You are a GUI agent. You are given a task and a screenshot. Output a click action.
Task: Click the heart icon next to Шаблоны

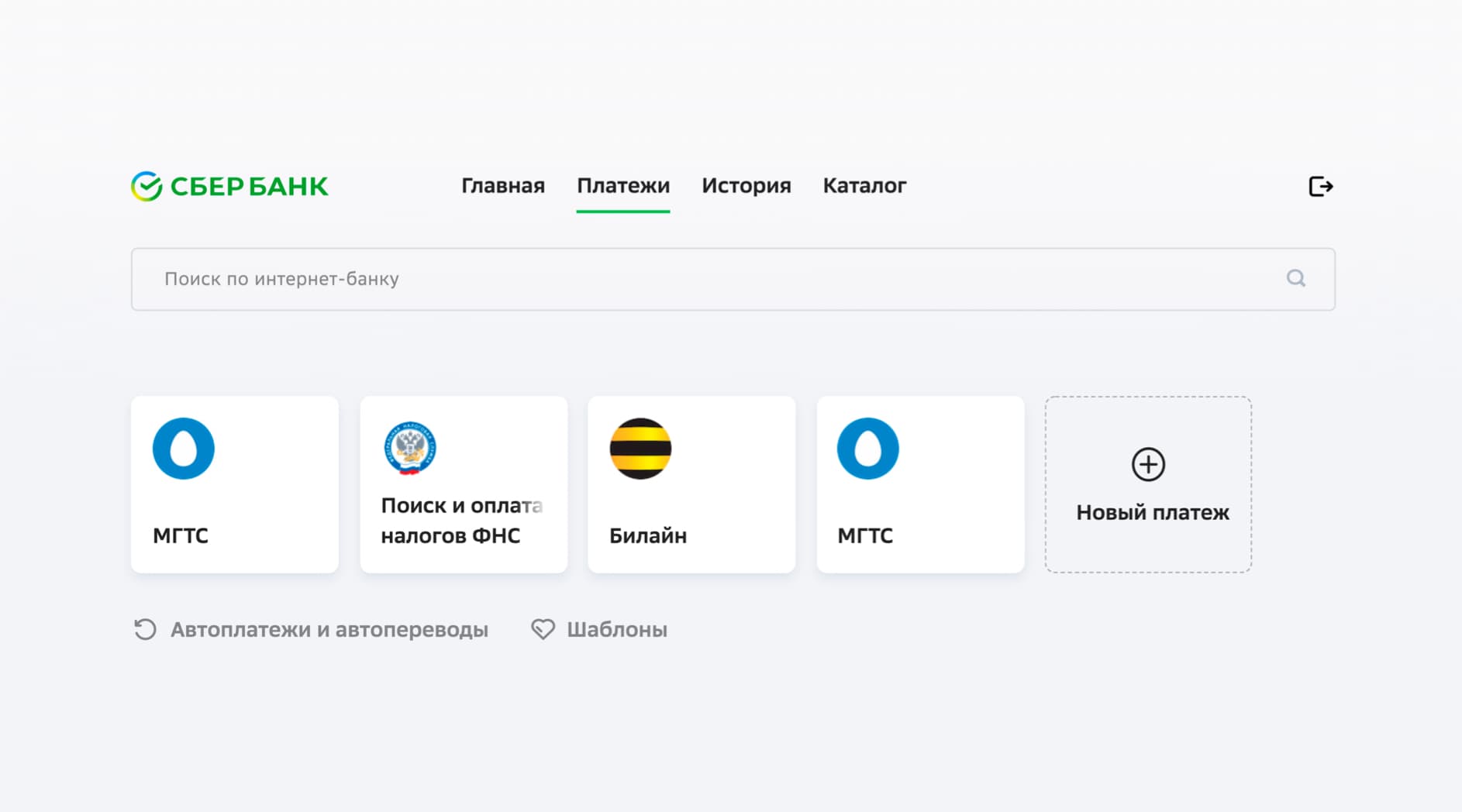543,629
